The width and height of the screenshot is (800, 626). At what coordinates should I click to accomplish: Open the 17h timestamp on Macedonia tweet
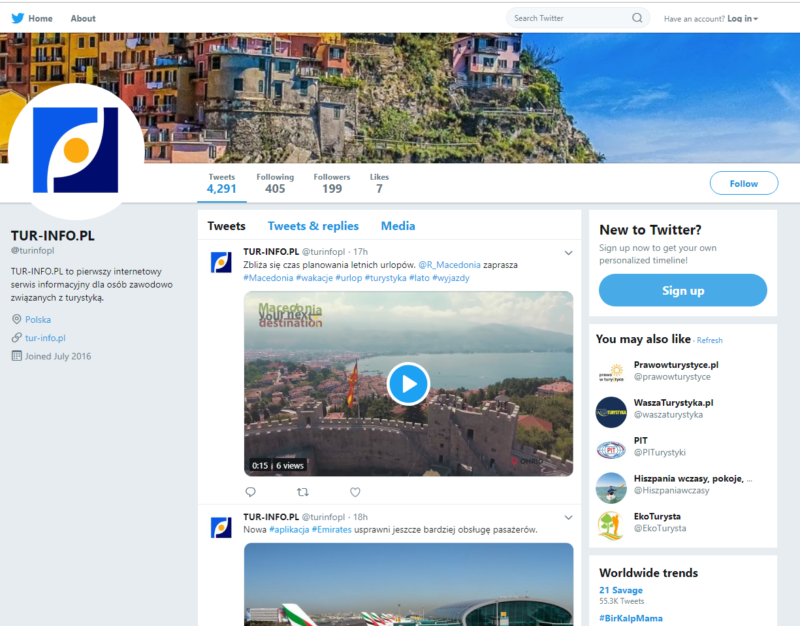360,252
